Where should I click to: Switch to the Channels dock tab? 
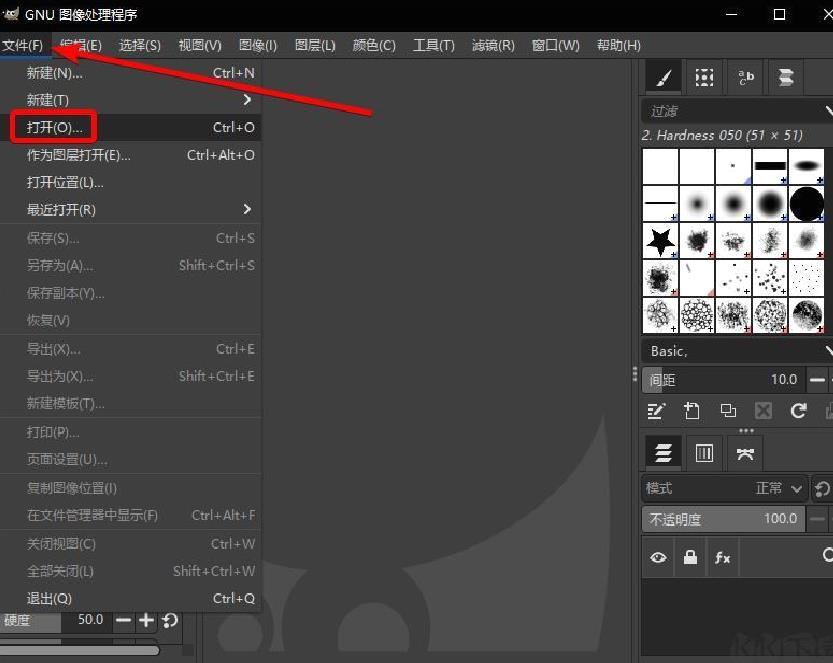coord(704,453)
